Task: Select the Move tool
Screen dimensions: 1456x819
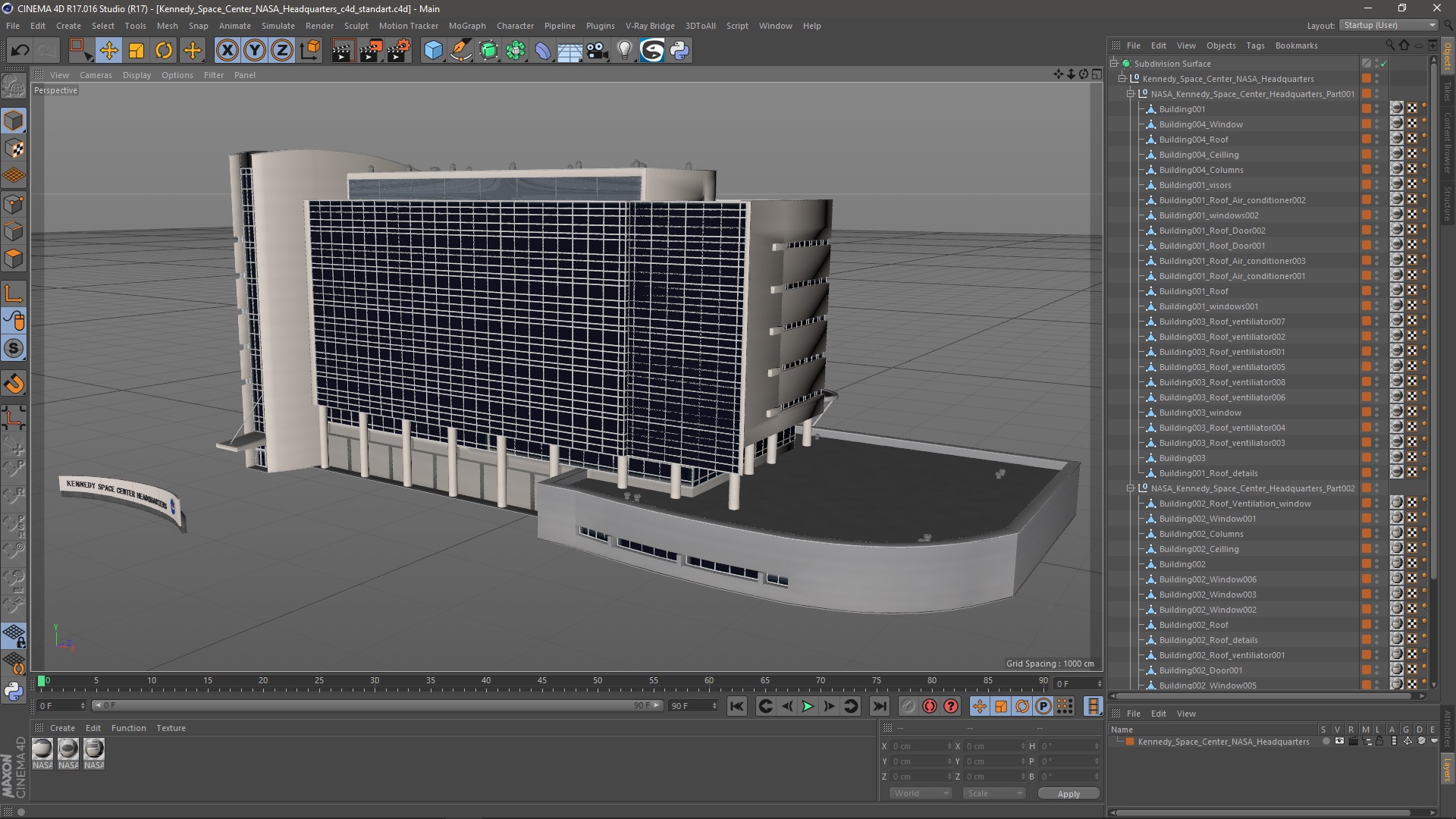Action: 108,51
